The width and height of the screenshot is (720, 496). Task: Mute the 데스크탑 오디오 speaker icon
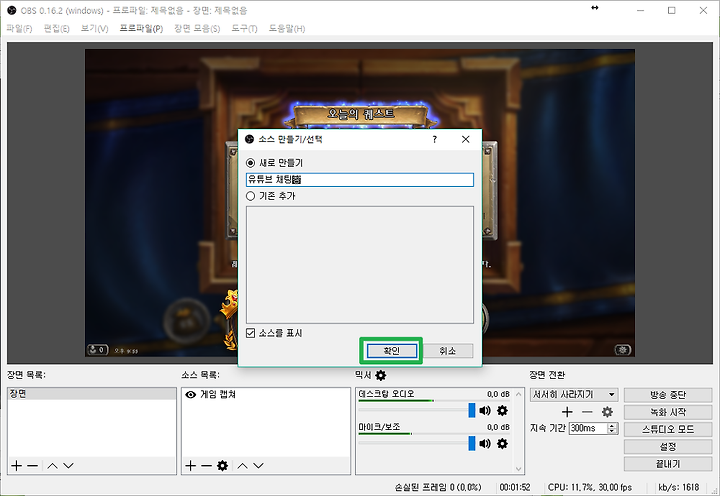coord(485,410)
